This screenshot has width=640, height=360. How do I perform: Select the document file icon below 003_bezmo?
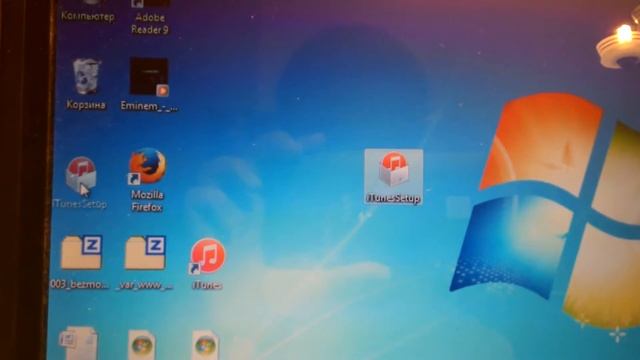78,343
